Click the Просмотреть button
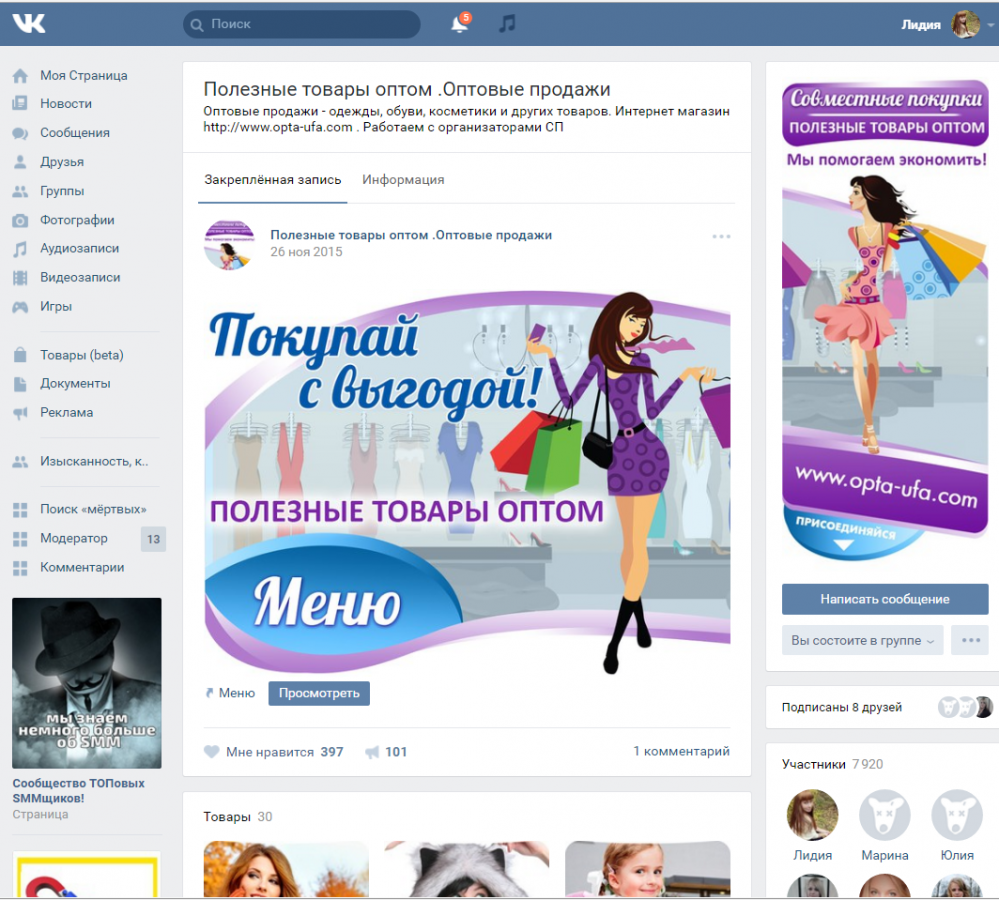 point(319,693)
